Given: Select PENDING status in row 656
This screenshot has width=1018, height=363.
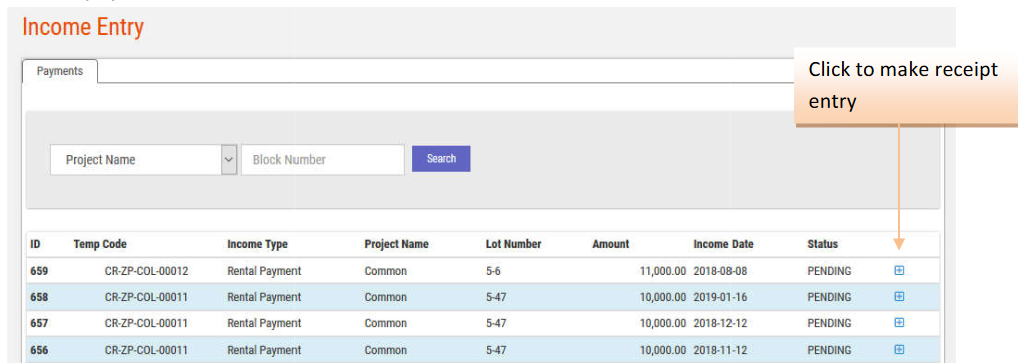Looking at the screenshot, I should tap(829, 350).
